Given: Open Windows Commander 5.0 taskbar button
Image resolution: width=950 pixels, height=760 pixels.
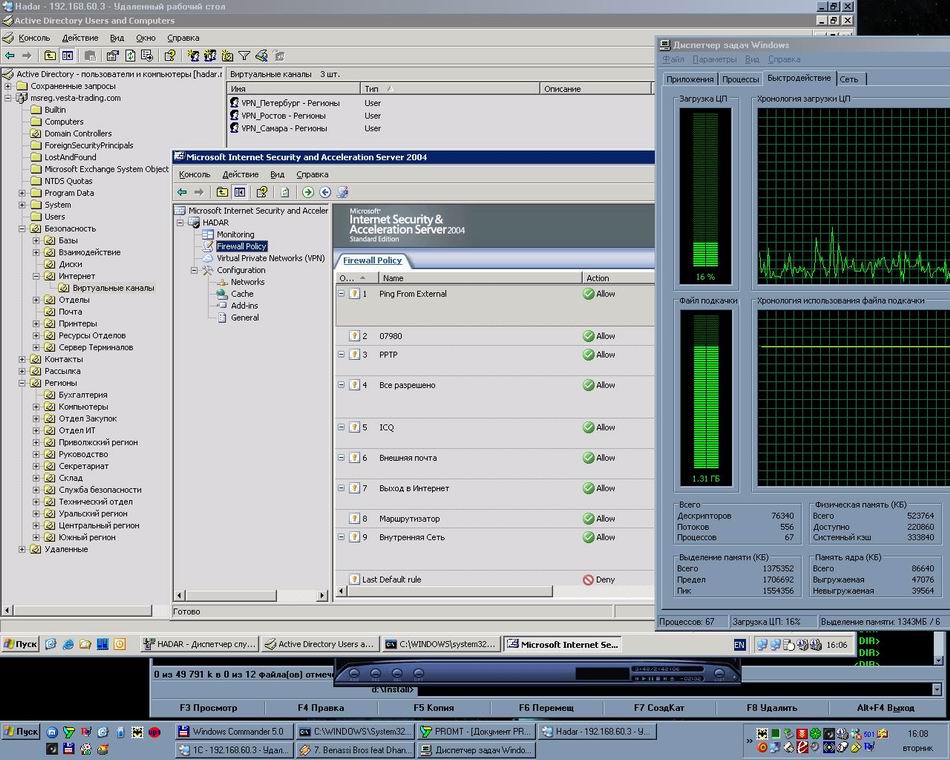Looking at the screenshot, I should 233,732.
